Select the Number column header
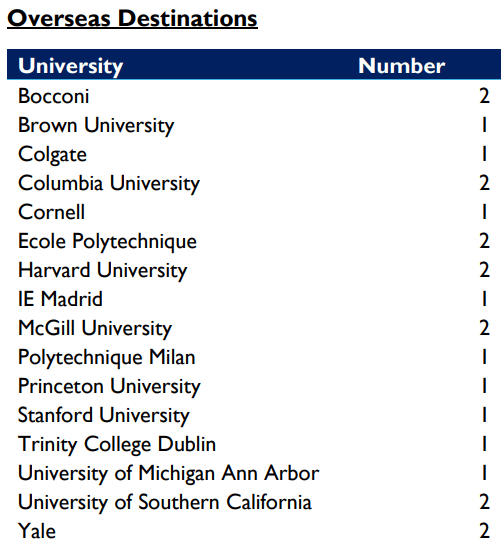 [402, 66]
